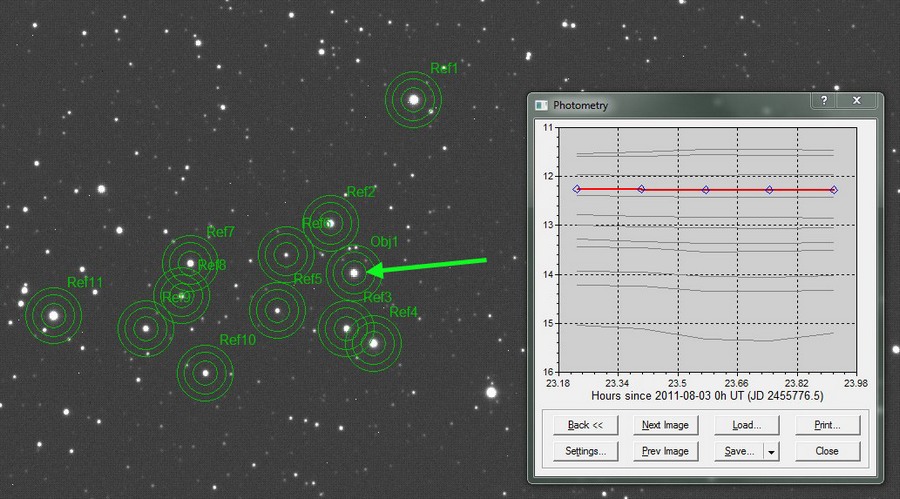The width and height of the screenshot is (900, 499).
Task: Go to previous frame with Prev Image
Action: tap(665, 451)
